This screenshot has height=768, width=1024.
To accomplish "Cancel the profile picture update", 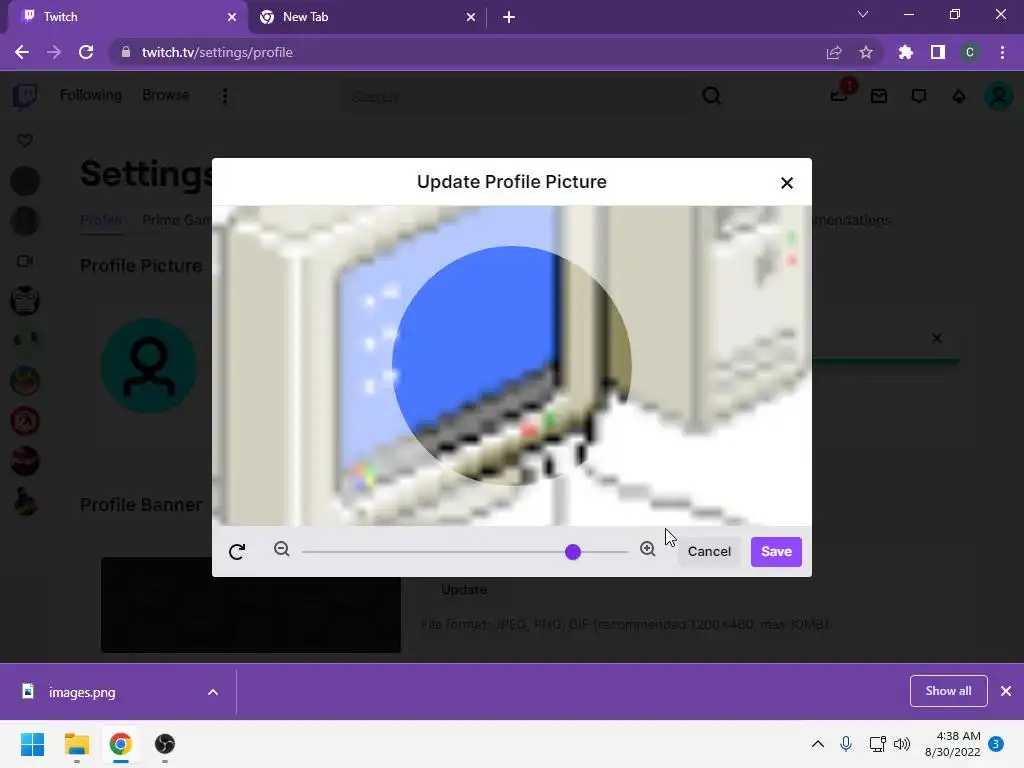I will coord(709,552).
